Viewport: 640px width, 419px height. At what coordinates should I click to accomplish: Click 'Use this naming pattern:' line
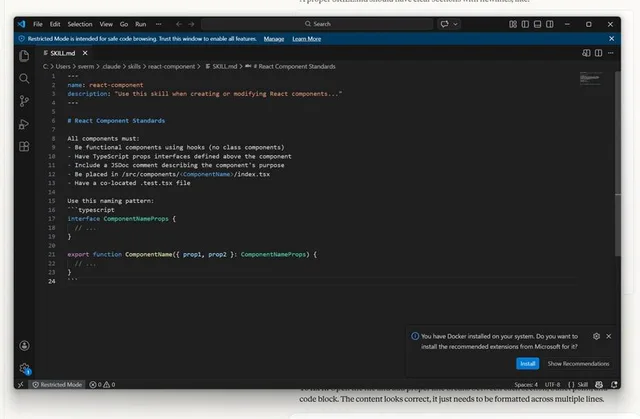coord(111,201)
